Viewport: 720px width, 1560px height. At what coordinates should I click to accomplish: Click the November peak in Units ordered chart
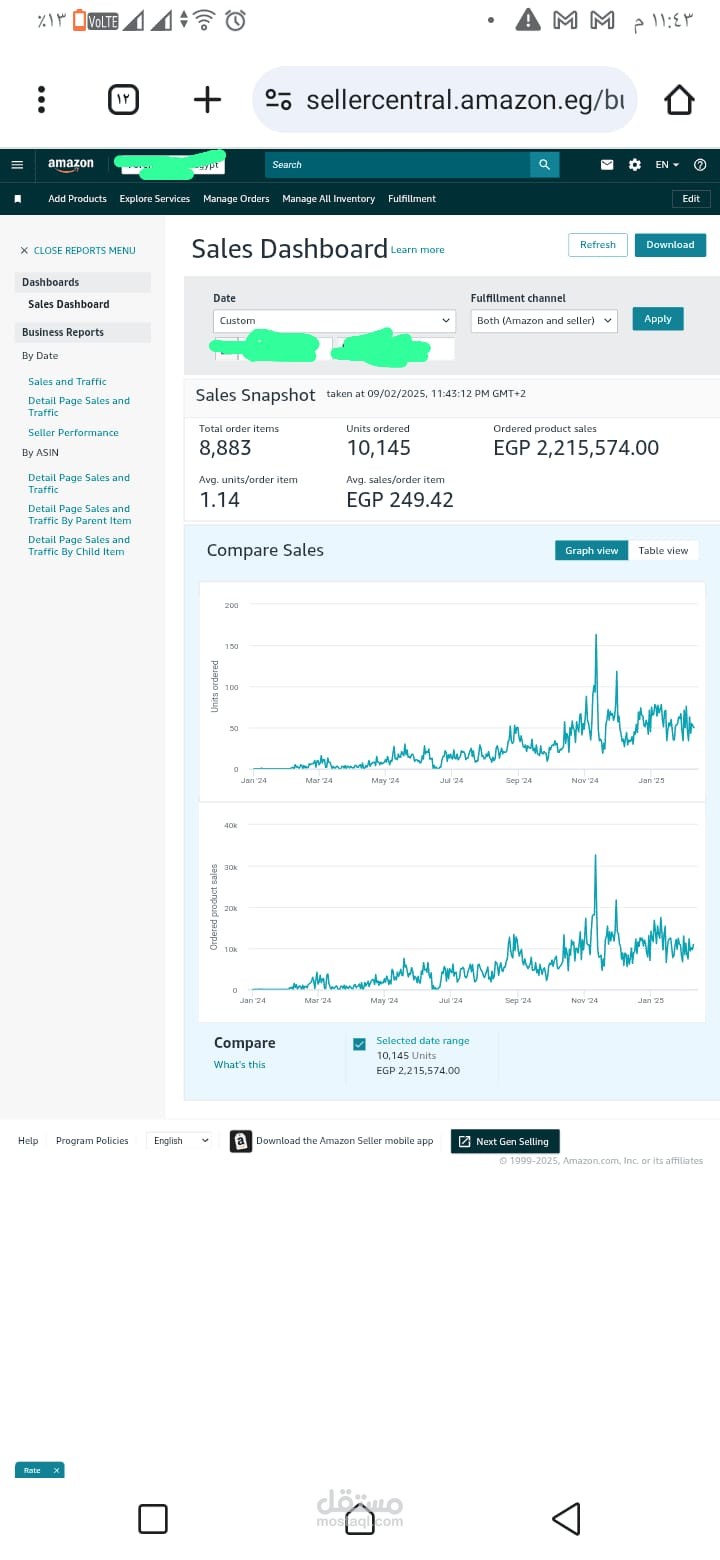pos(596,637)
